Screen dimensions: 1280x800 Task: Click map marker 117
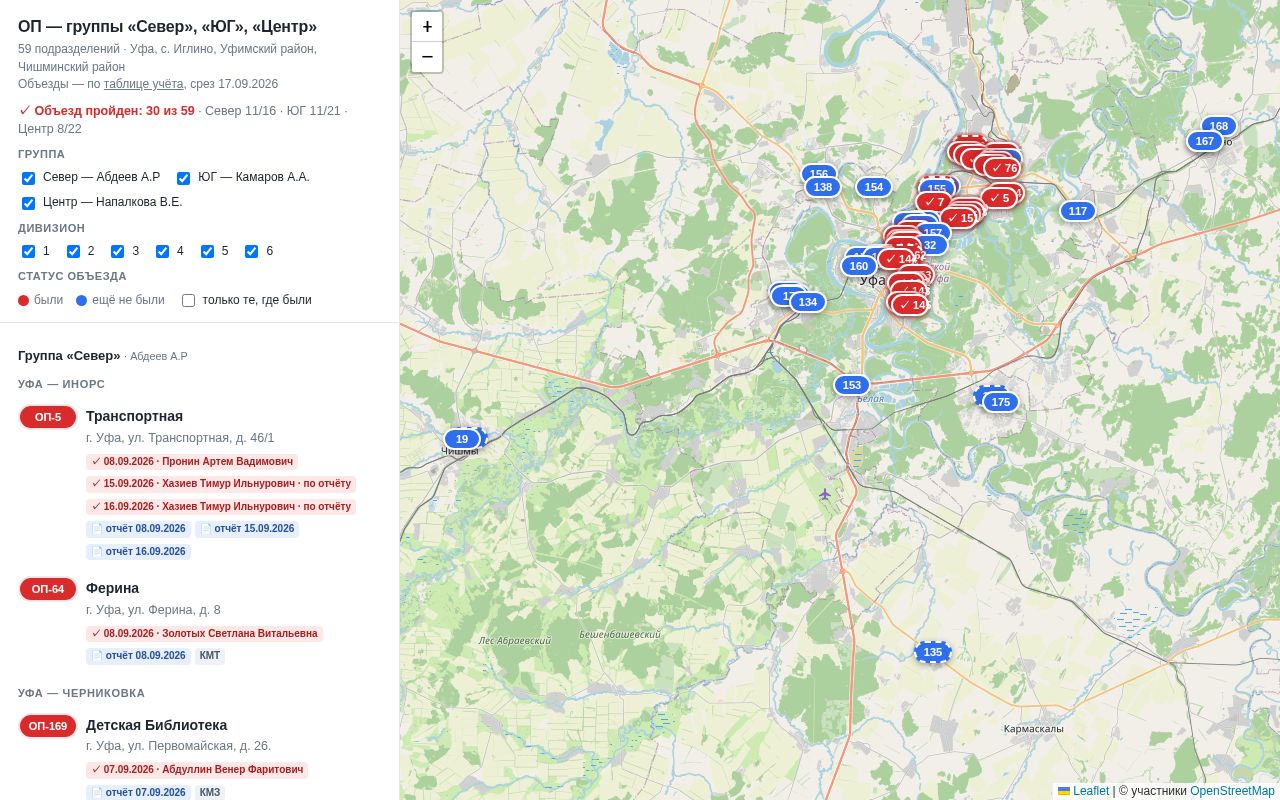coord(1078,211)
